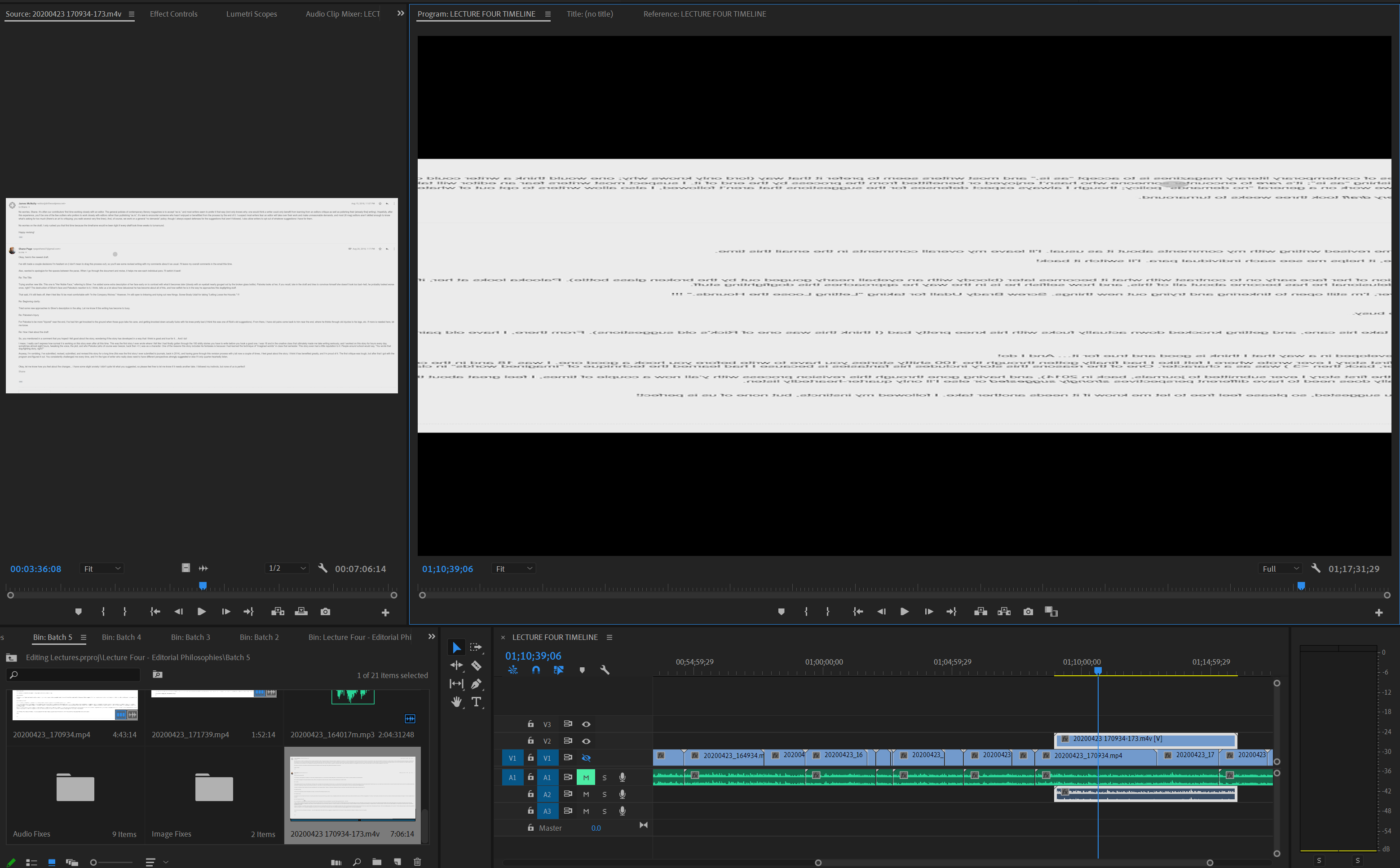Select the Pen tool
This screenshot has width=1400, height=868.
click(x=476, y=684)
